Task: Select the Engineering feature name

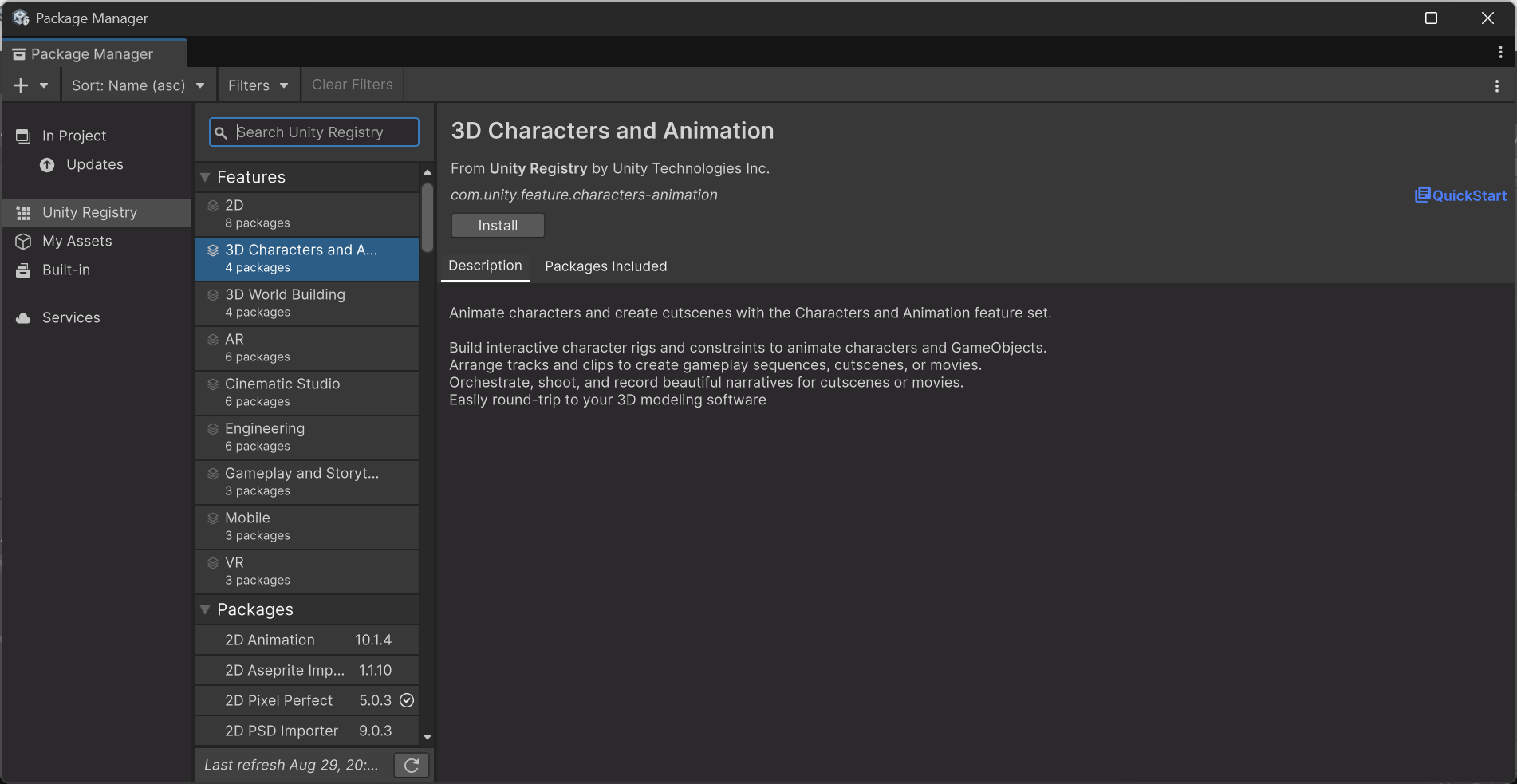Action: pyautogui.click(x=265, y=428)
